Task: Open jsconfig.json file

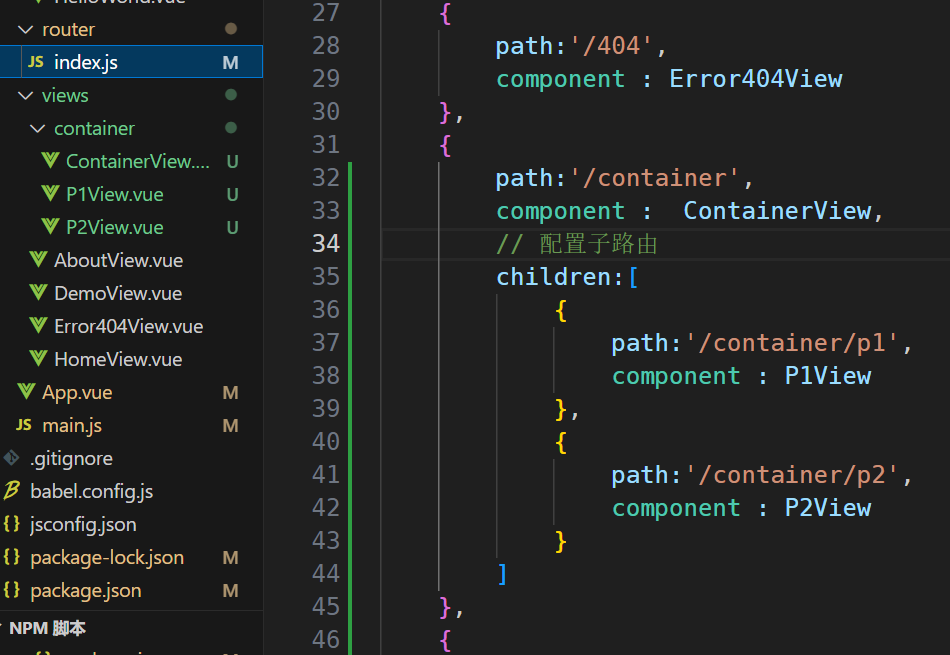Action: pyautogui.click(x=83, y=525)
